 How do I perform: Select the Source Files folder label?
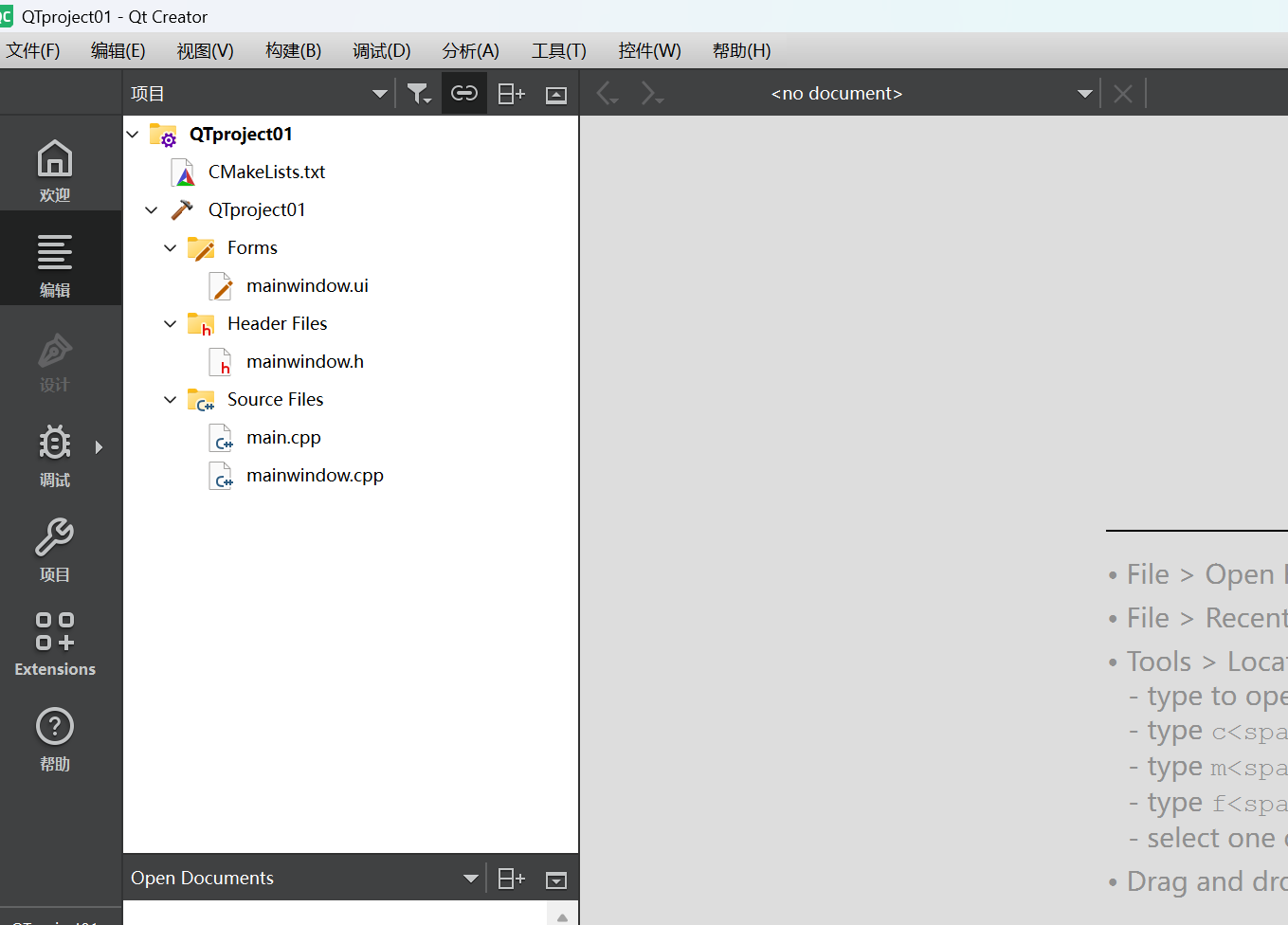point(275,400)
